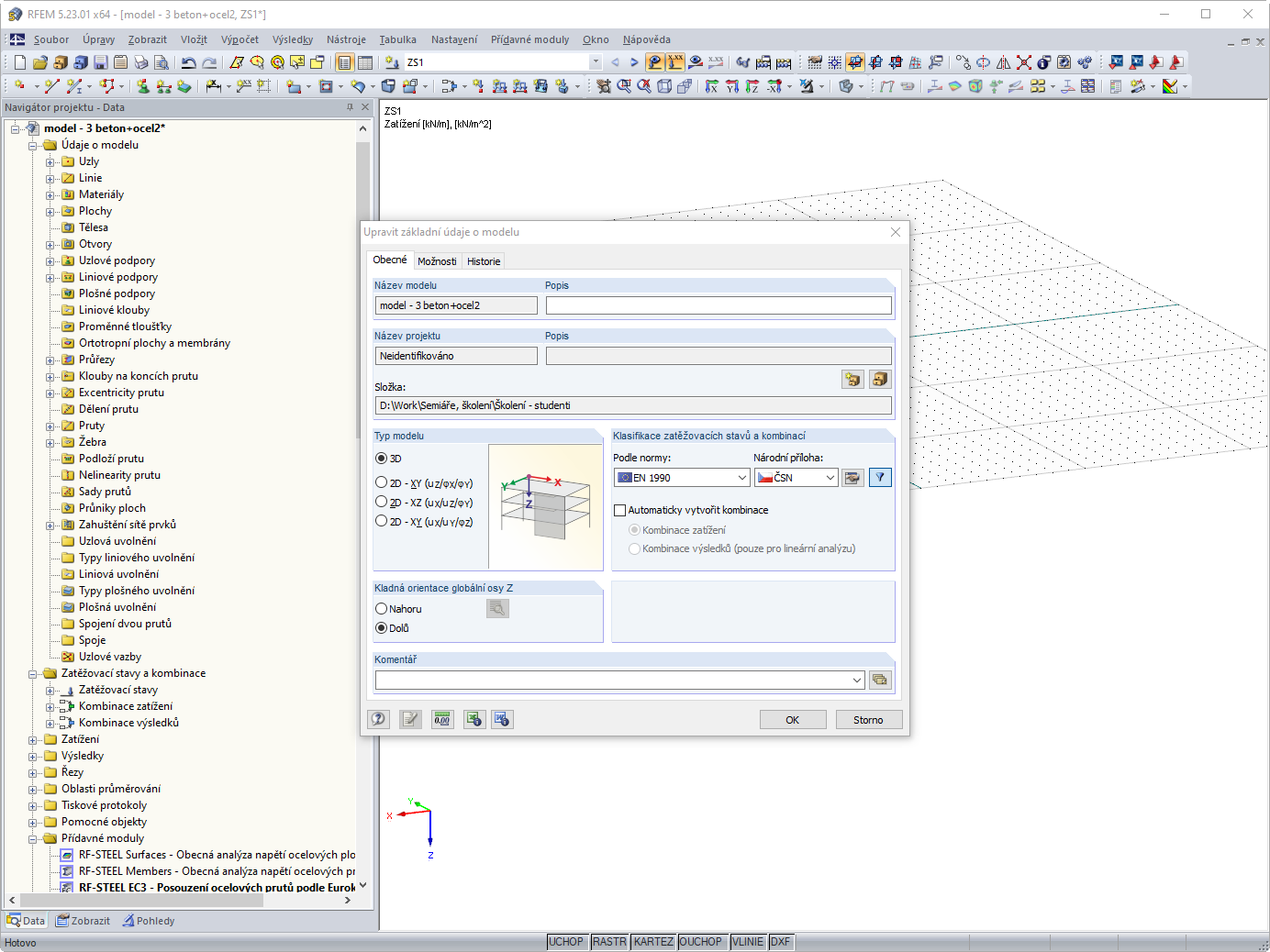1270x952 pixels.
Task: Enable Automaticky vytvořit kombinace checkbox
Action: pyautogui.click(x=620, y=510)
